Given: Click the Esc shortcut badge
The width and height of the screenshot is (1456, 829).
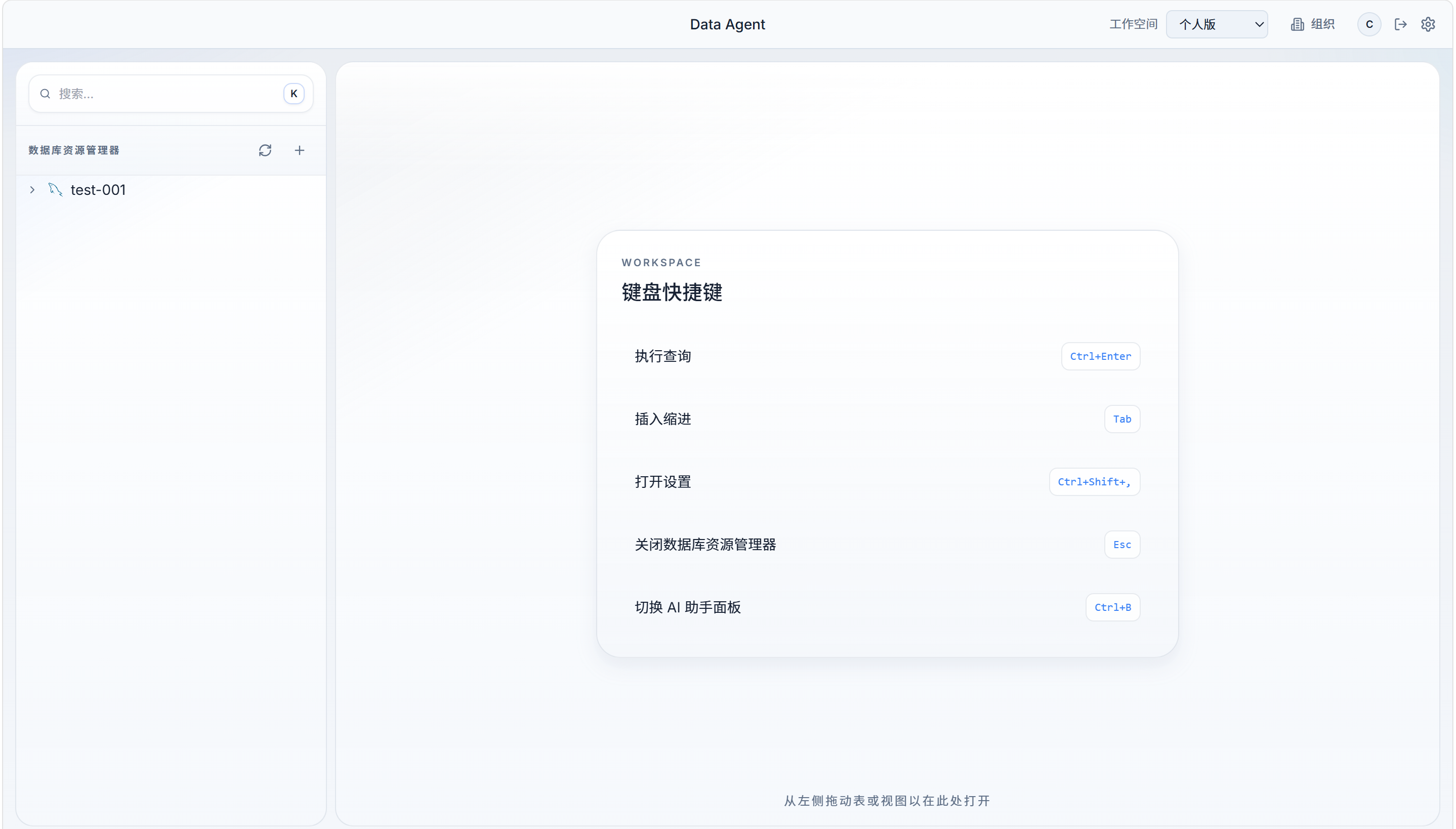Looking at the screenshot, I should click(x=1122, y=545).
